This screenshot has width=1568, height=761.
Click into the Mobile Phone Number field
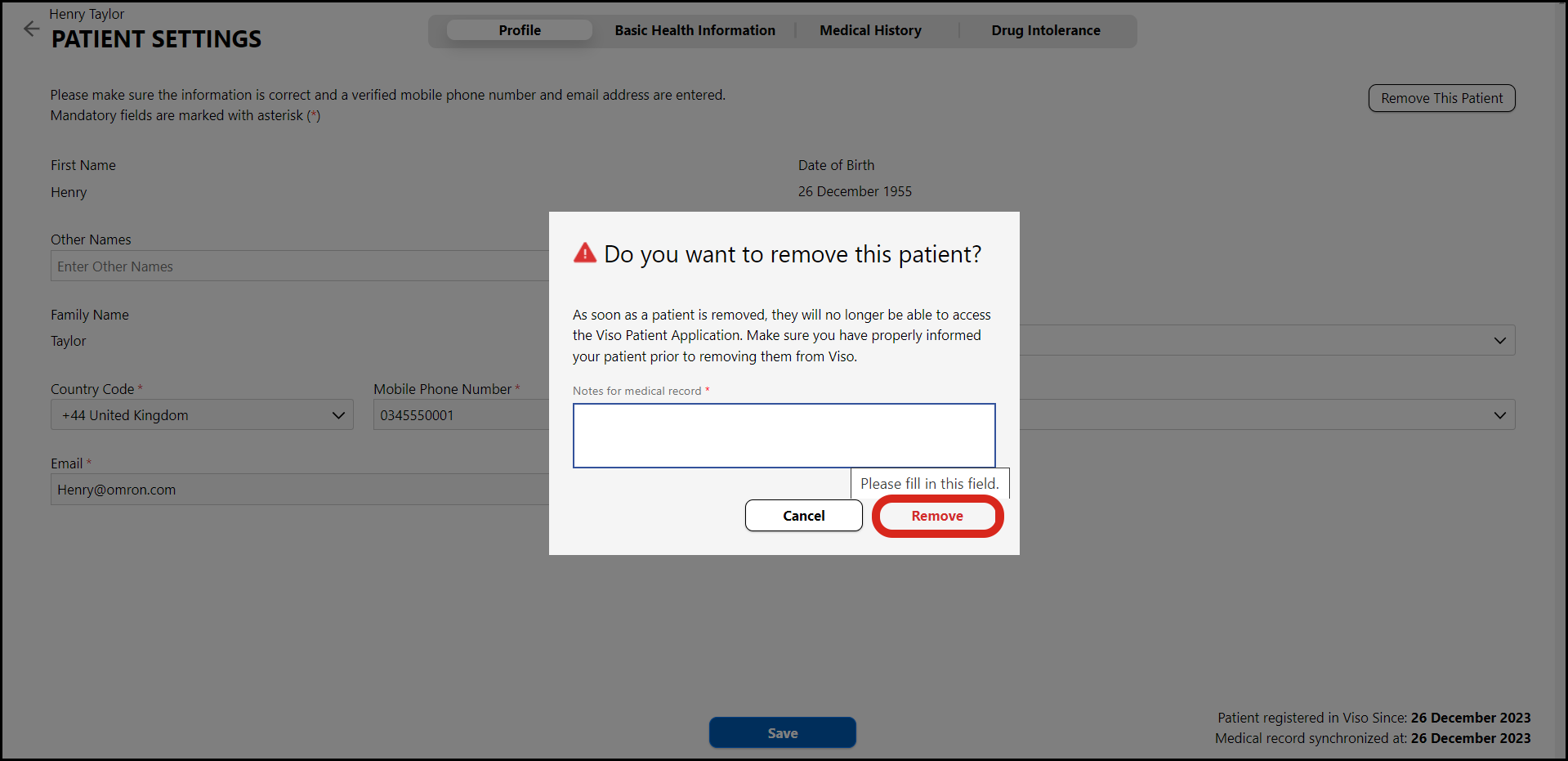pos(460,415)
